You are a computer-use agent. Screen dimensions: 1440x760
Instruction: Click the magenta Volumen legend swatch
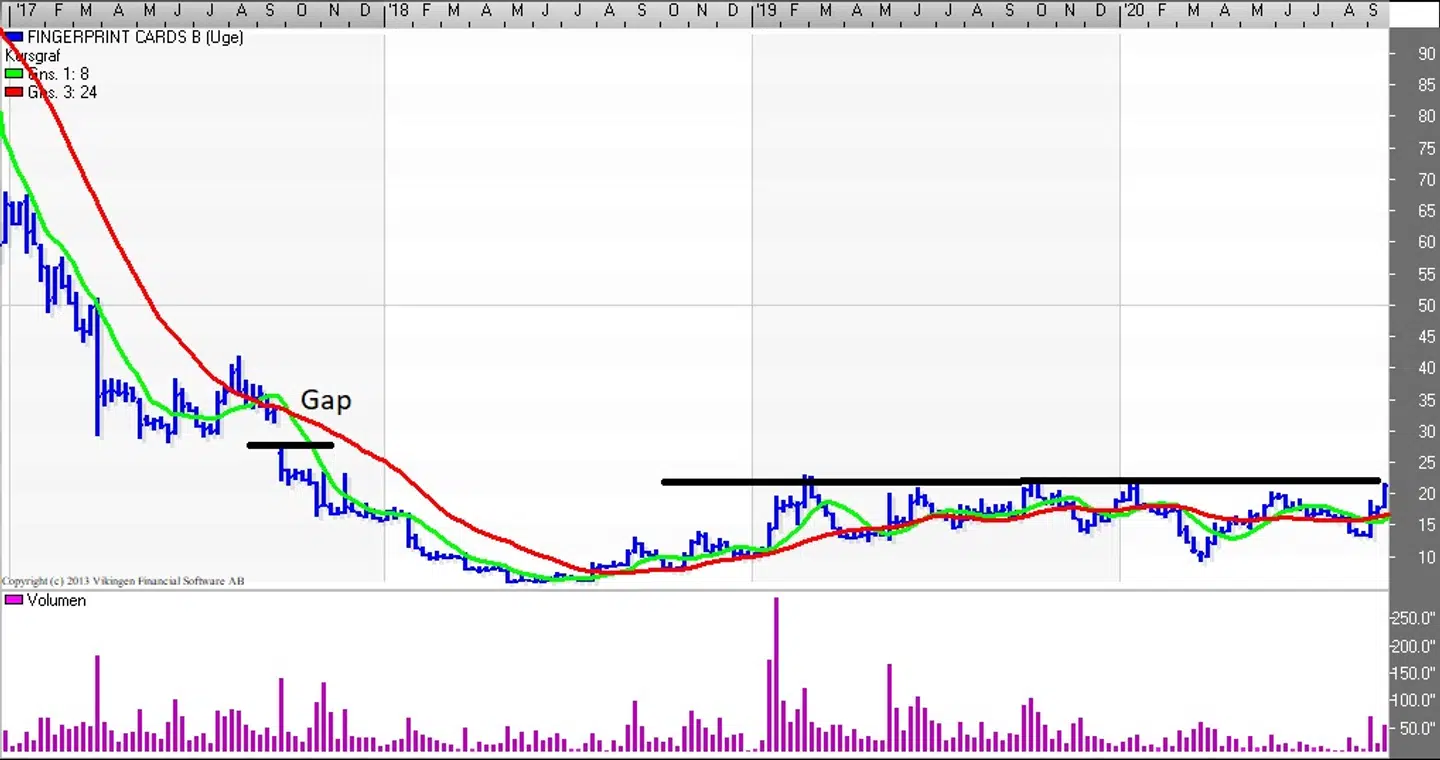(x=14, y=600)
